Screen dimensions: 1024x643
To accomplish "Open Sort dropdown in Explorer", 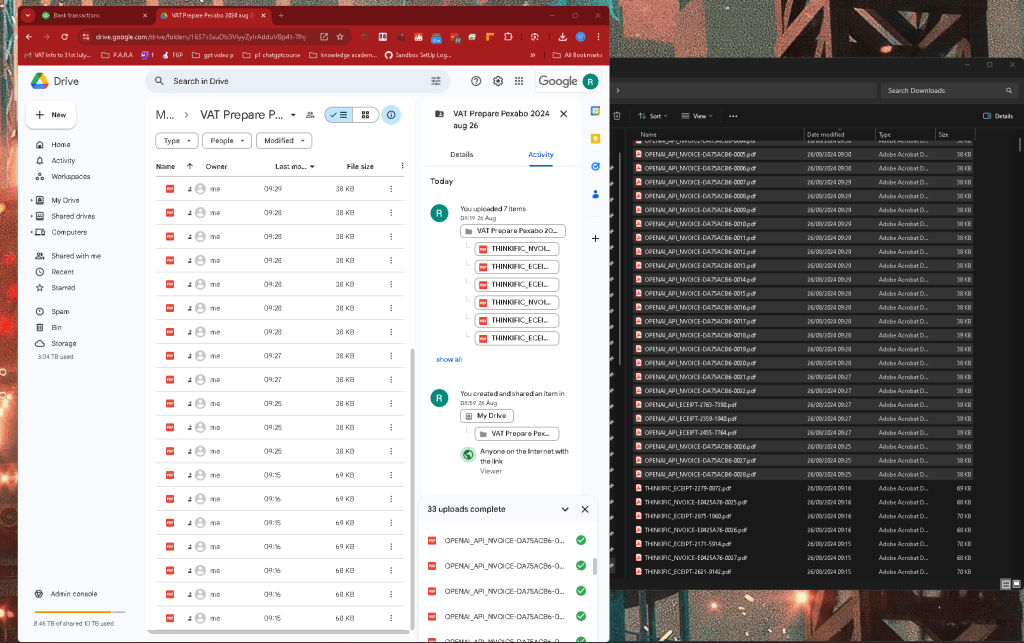I will [x=653, y=116].
